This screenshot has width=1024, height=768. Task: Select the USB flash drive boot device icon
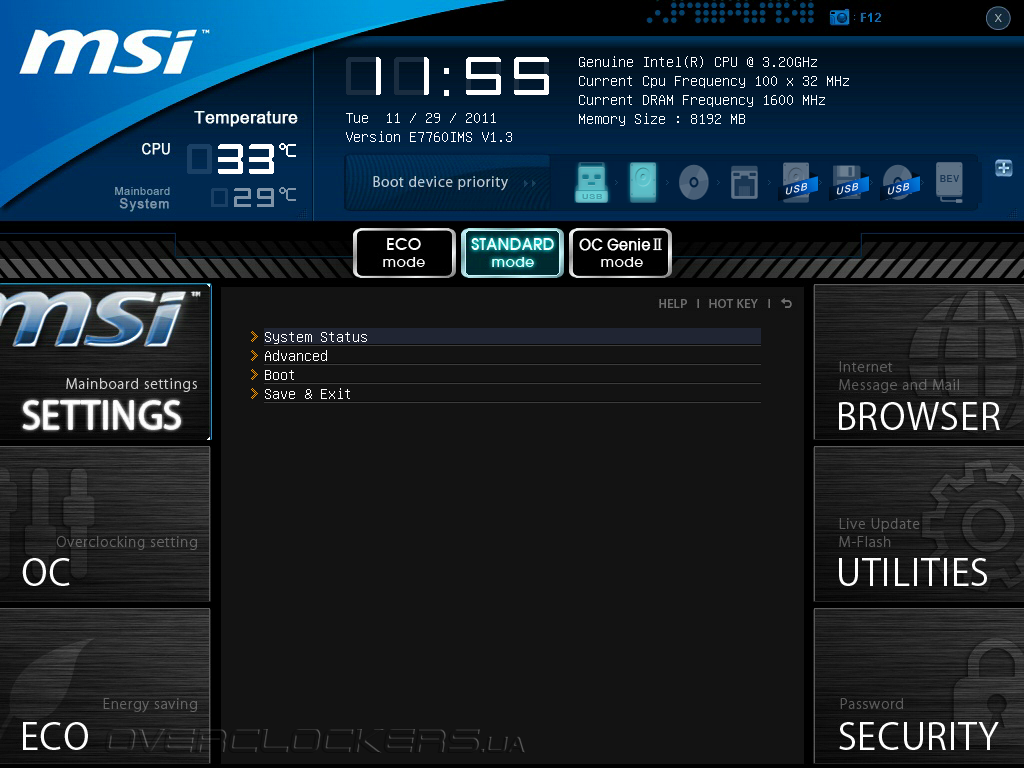point(592,182)
